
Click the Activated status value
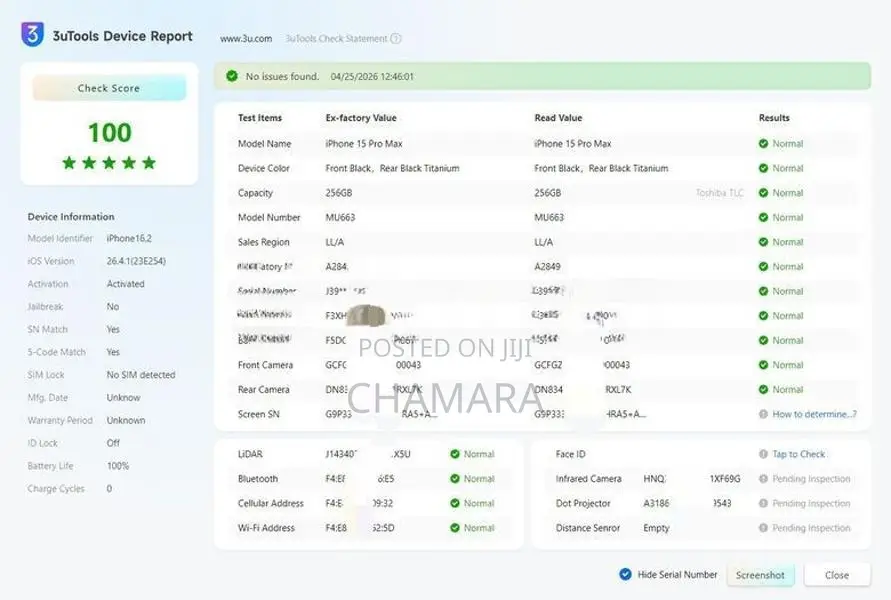tap(126, 284)
